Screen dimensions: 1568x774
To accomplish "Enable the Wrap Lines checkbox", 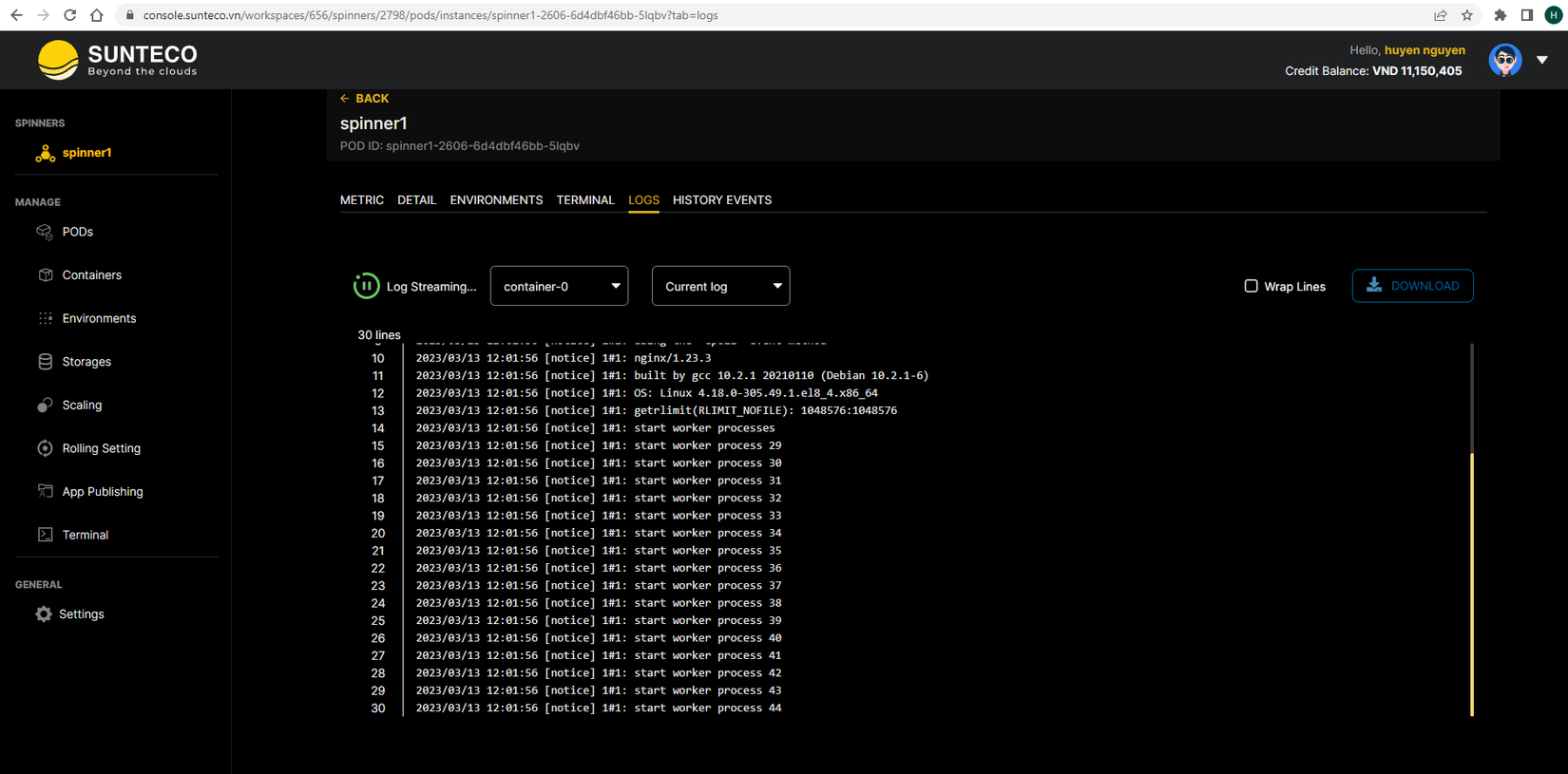I will click(1251, 286).
